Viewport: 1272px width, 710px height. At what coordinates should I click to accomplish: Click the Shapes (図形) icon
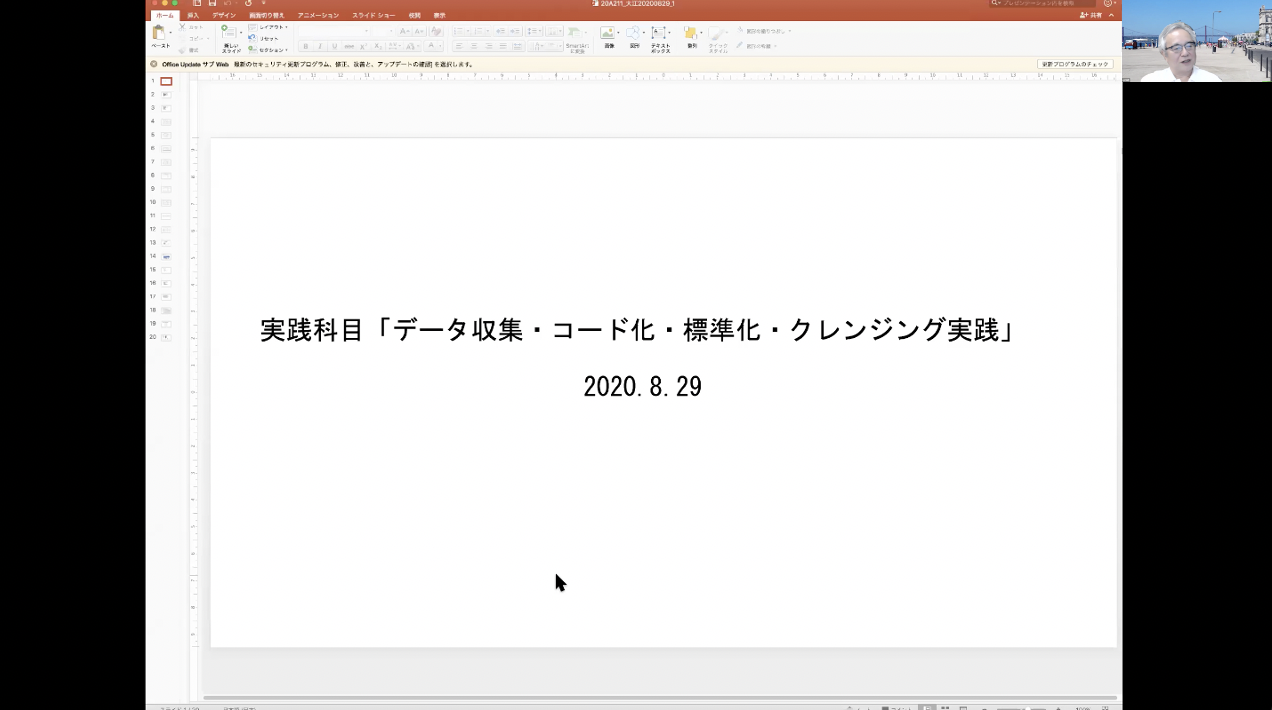tap(633, 33)
